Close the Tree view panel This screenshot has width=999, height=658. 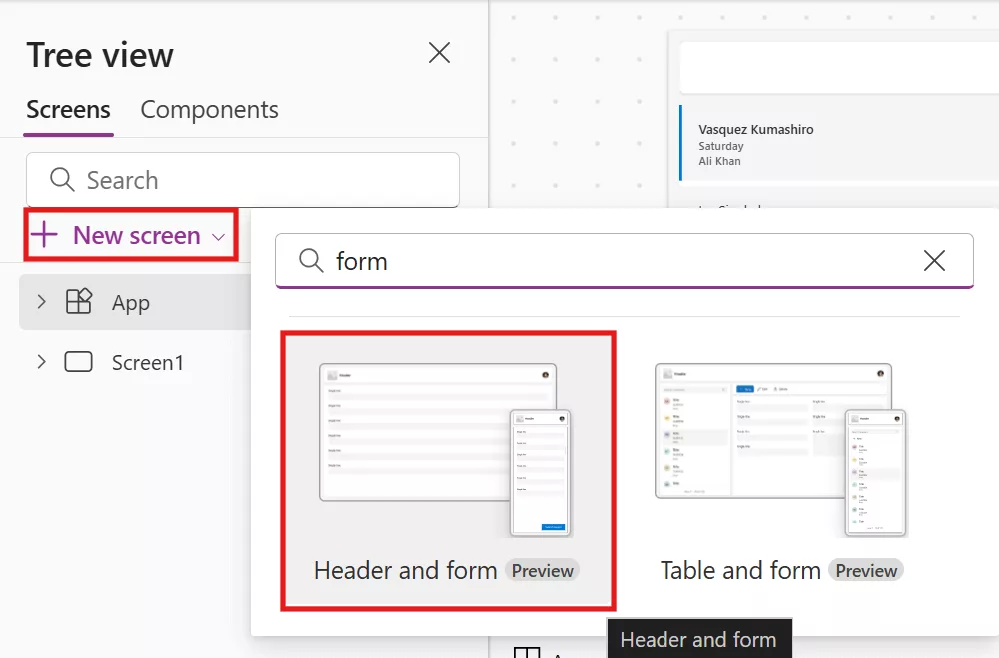point(439,53)
